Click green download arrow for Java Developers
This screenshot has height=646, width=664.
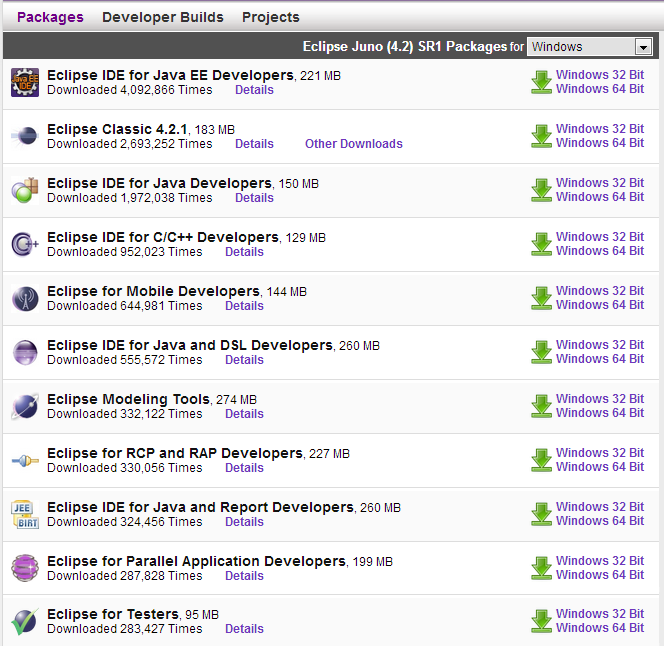coord(541,190)
